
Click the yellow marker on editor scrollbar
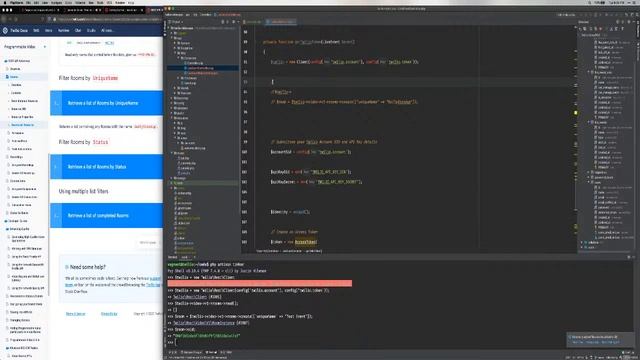[576, 113]
